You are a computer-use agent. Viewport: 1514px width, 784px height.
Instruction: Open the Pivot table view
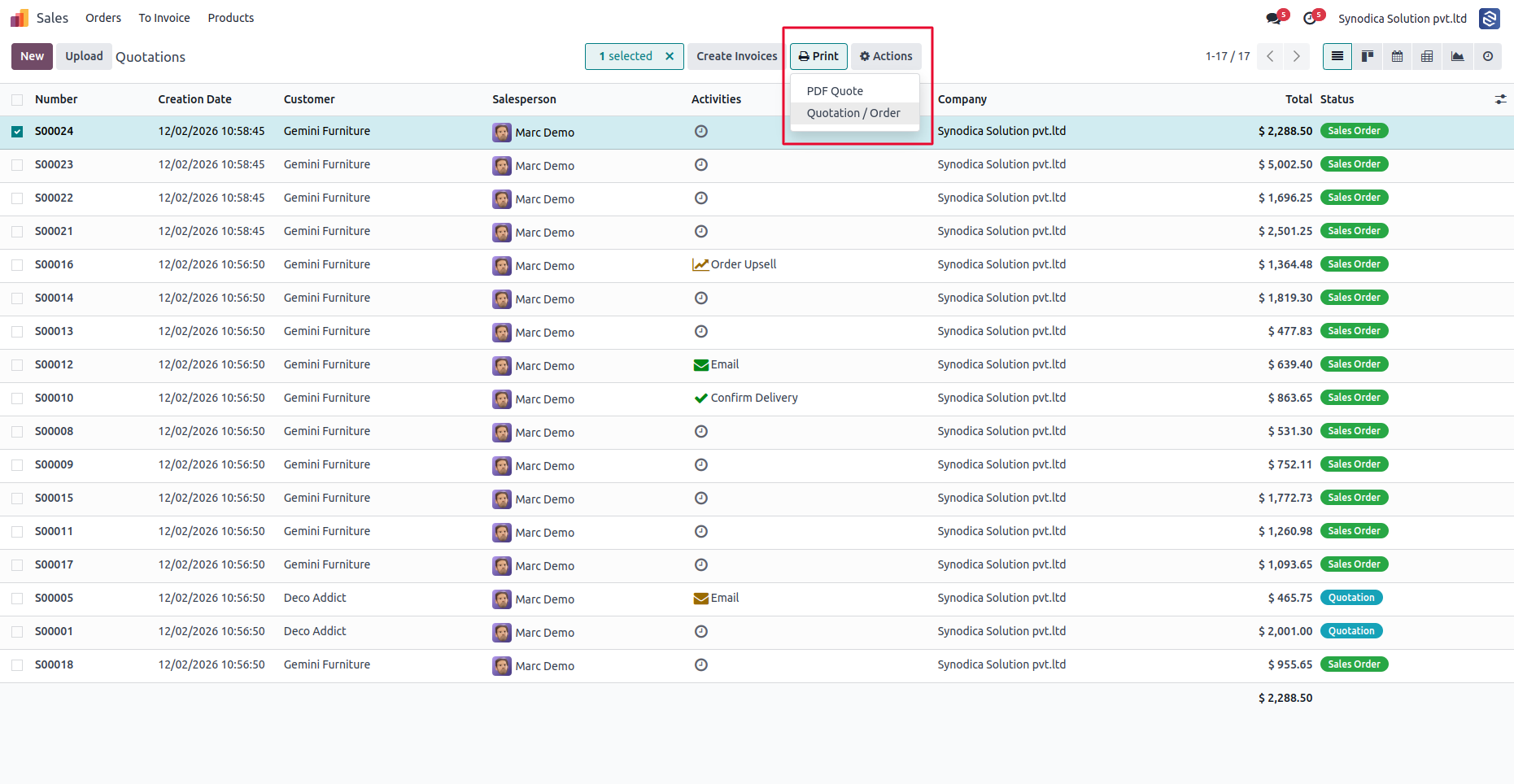pyautogui.click(x=1427, y=56)
